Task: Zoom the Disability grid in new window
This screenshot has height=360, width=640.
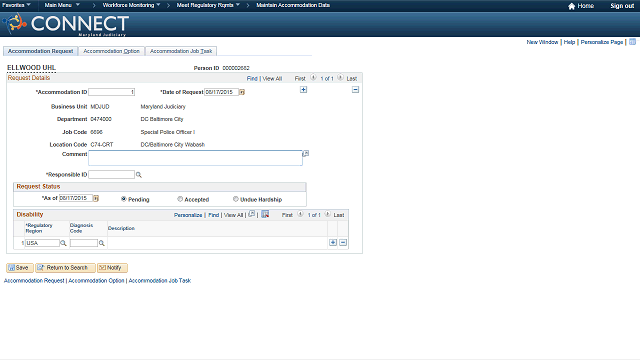Action: 252,214
